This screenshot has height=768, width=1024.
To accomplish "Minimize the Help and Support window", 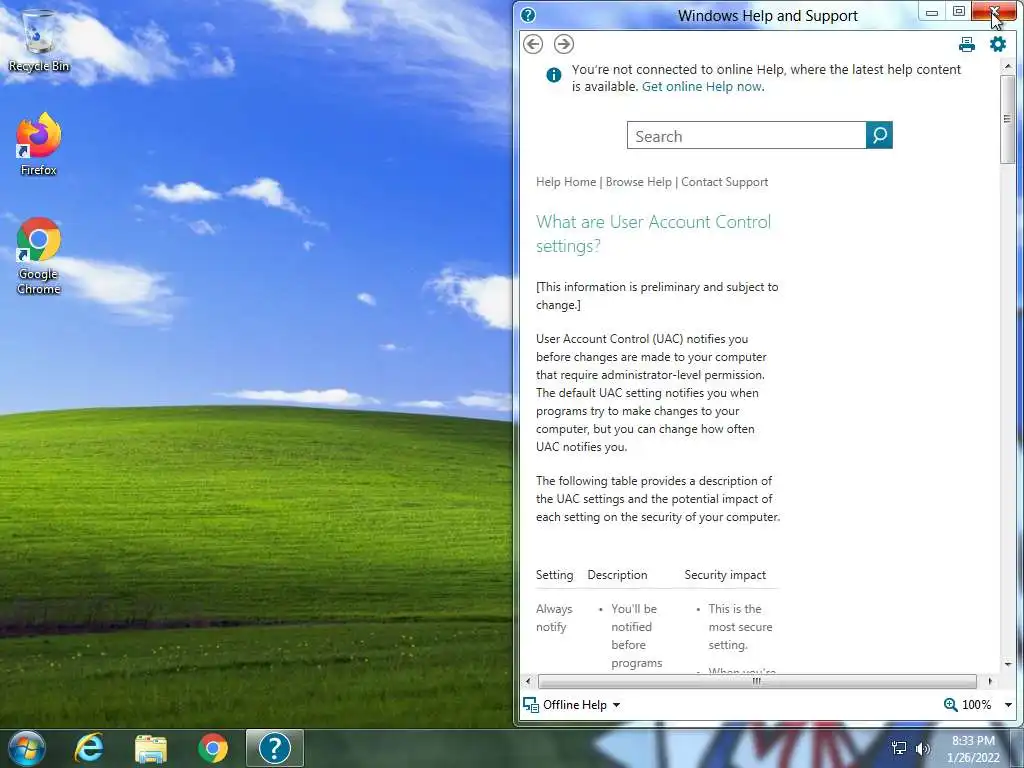I will point(932,12).
